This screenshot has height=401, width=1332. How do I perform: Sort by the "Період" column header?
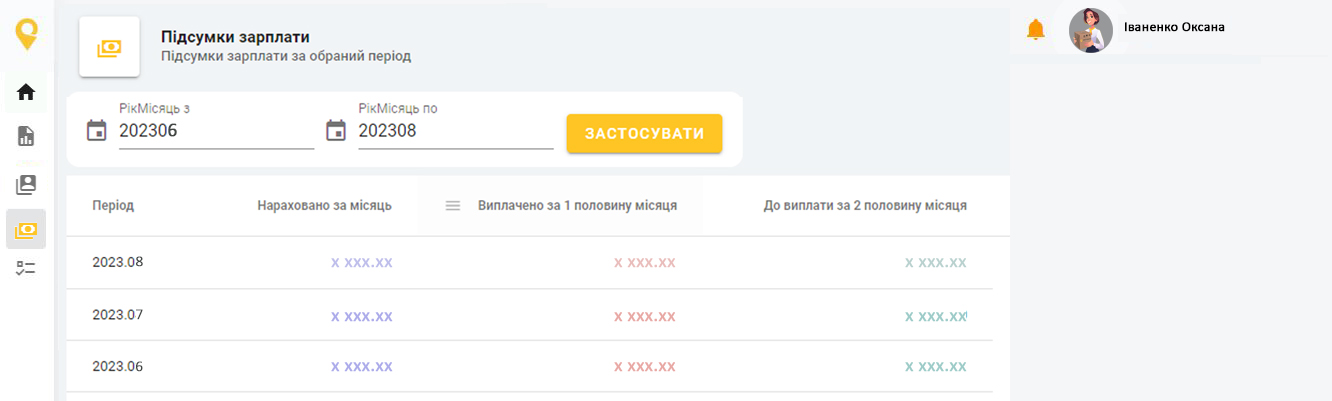tap(113, 206)
